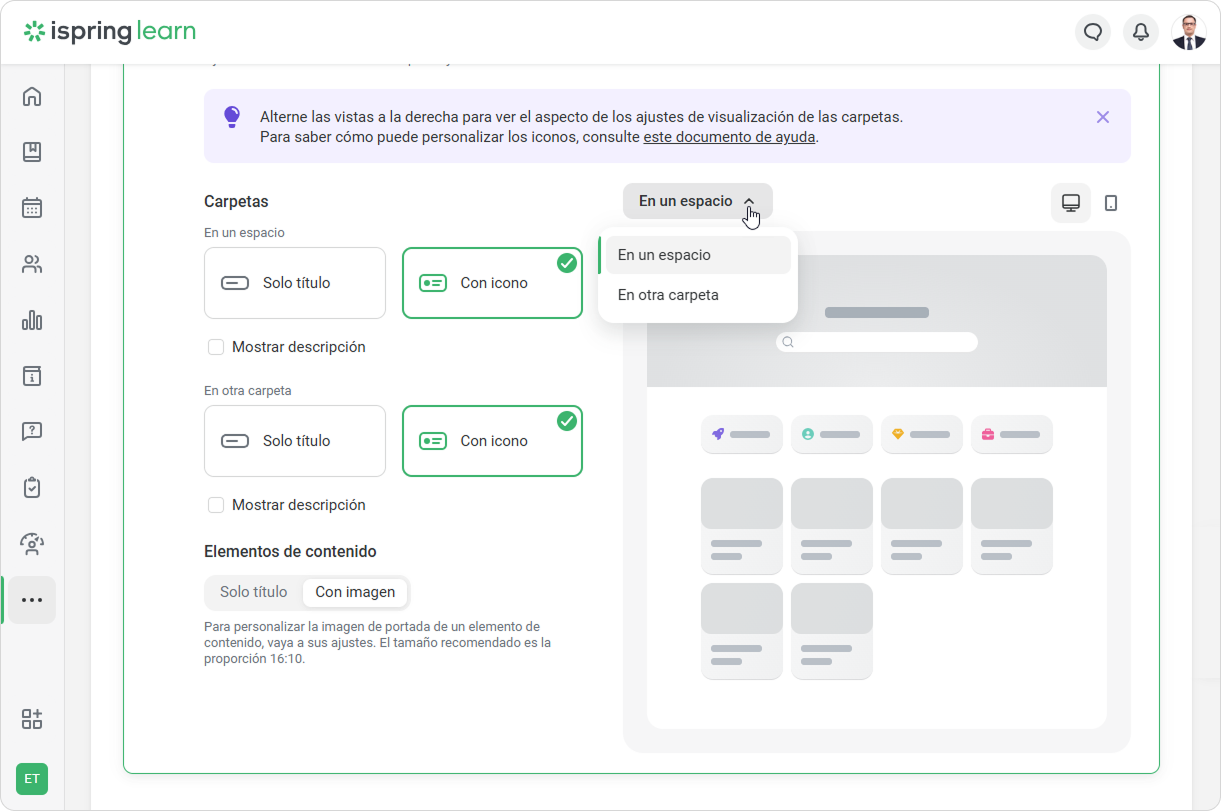Viewport: 1221px width, 811px height.
Task: Select Con icono for En otra carpeta
Action: (x=492, y=441)
